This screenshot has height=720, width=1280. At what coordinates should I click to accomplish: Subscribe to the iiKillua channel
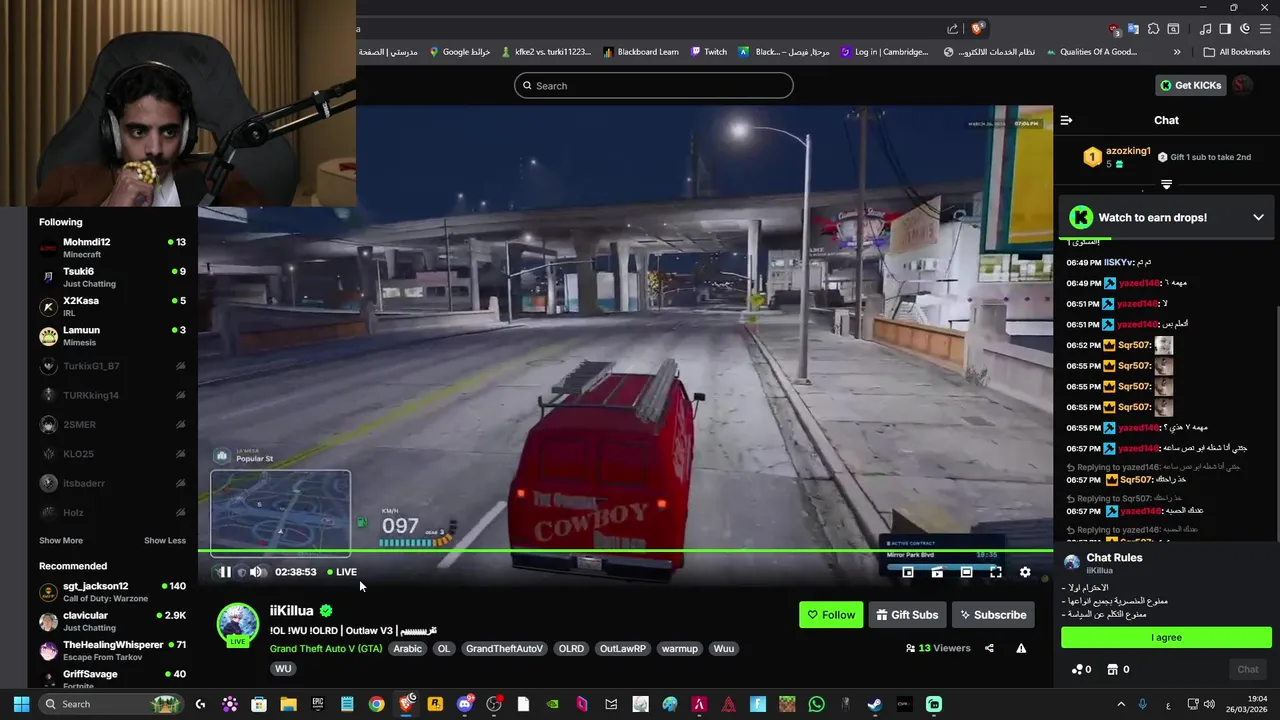tap(993, 615)
